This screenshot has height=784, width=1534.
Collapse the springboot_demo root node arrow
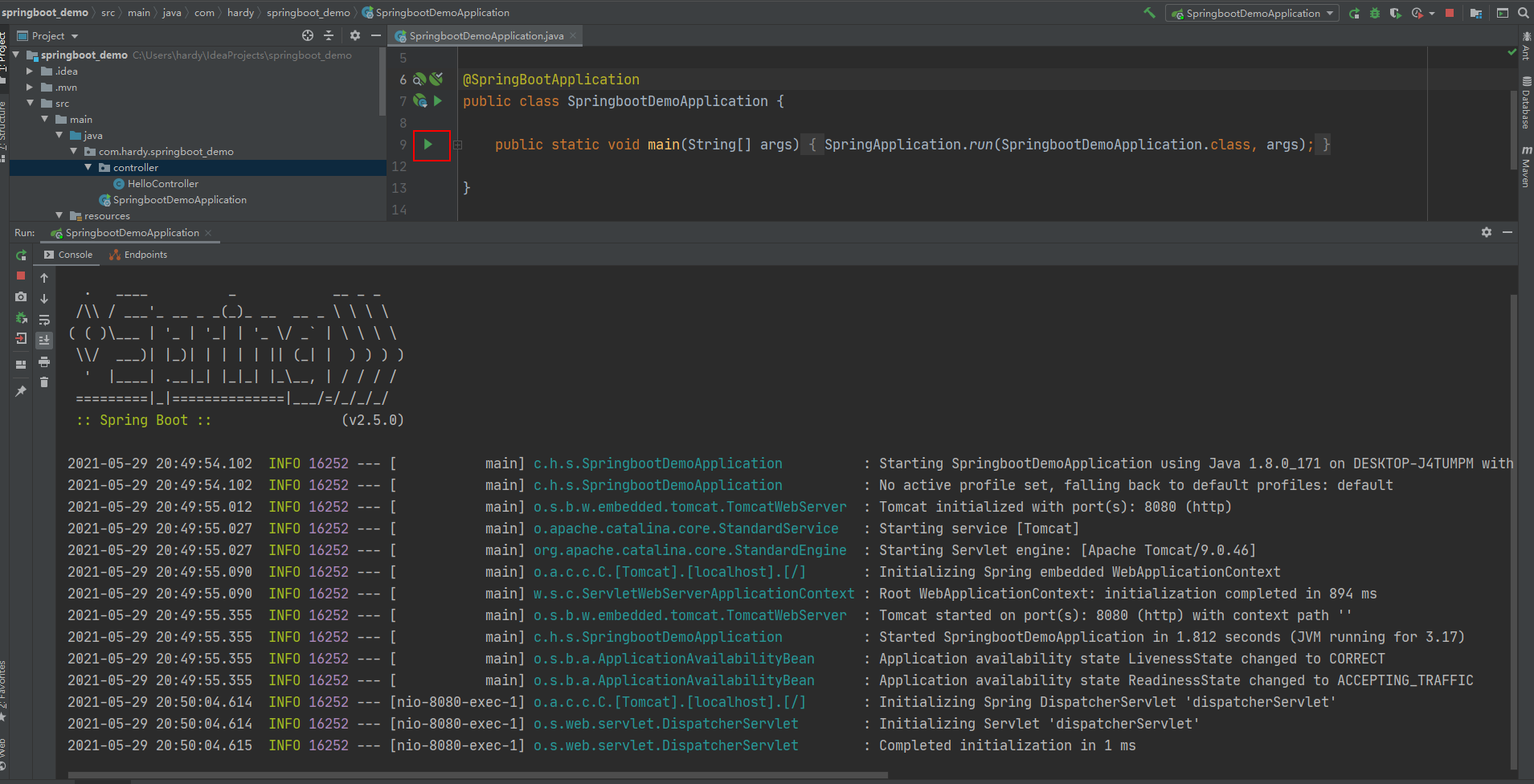coord(16,55)
